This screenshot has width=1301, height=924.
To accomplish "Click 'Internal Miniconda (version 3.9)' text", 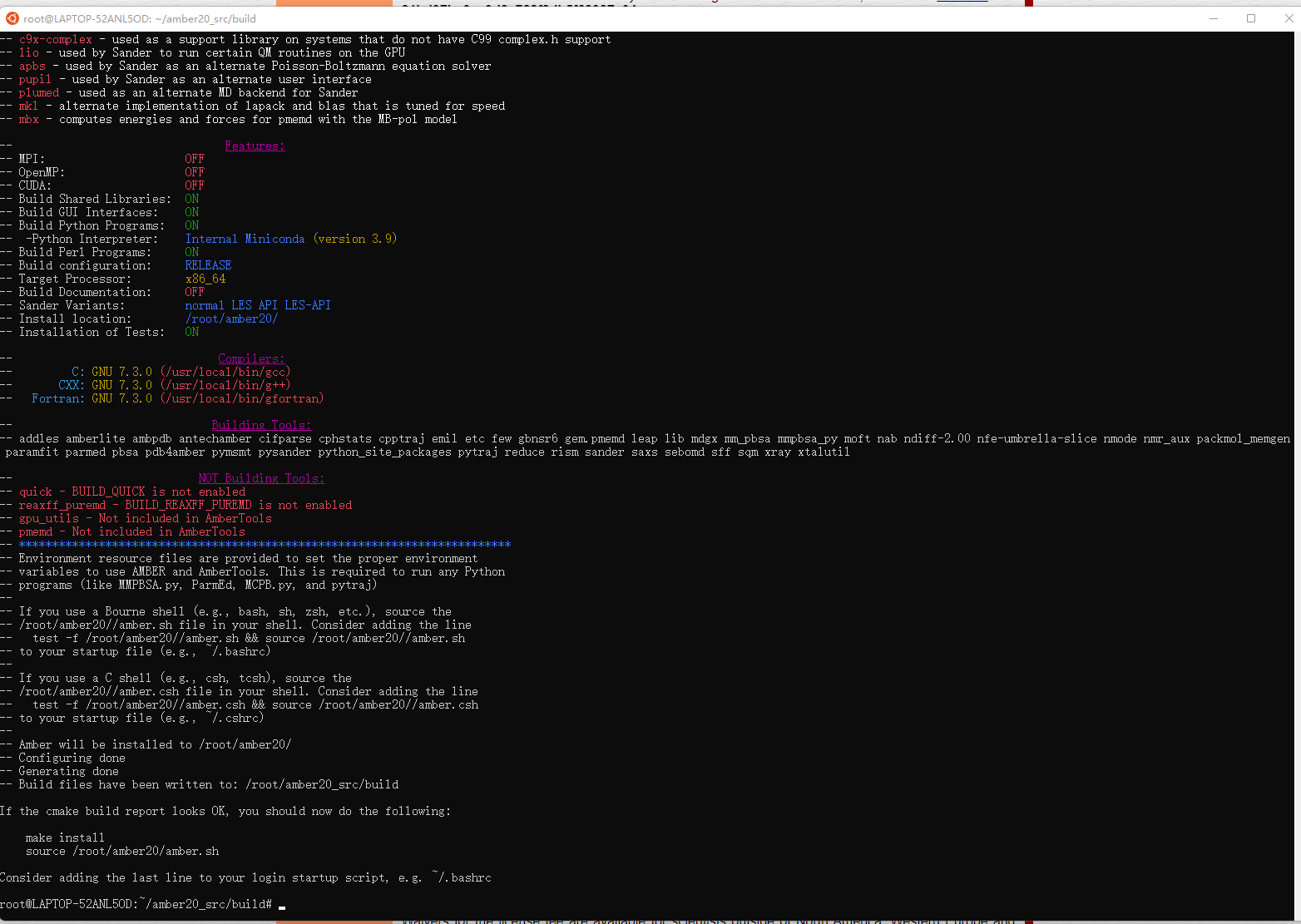I will pyautogui.click(x=291, y=239).
